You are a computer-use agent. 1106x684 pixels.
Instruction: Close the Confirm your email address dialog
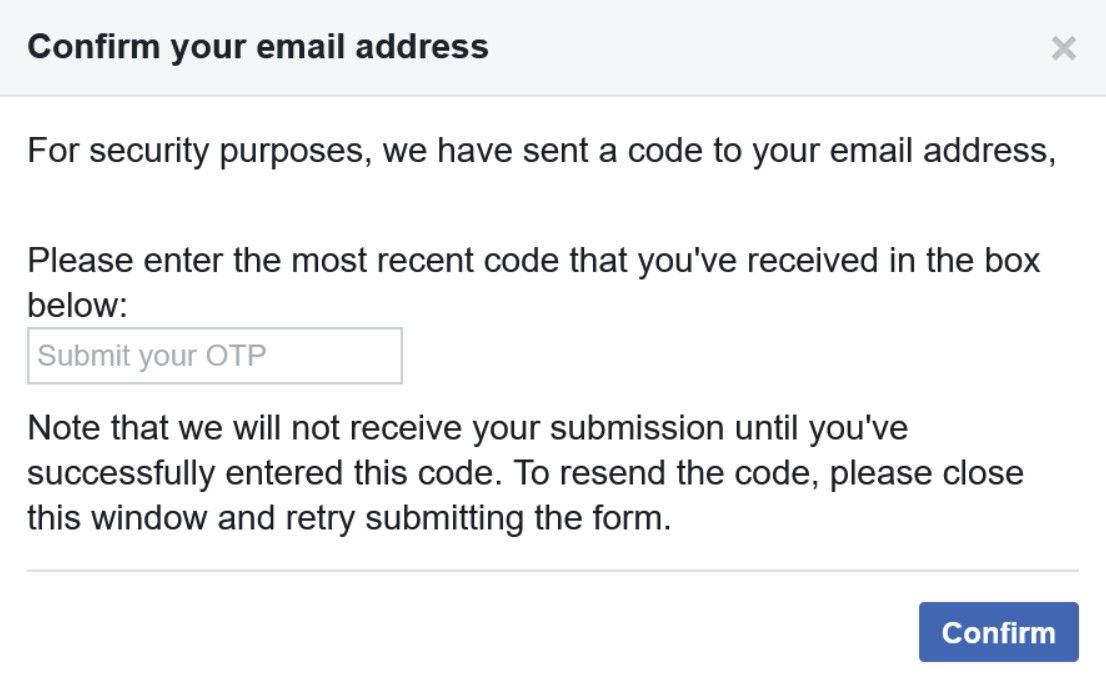[1064, 48]
